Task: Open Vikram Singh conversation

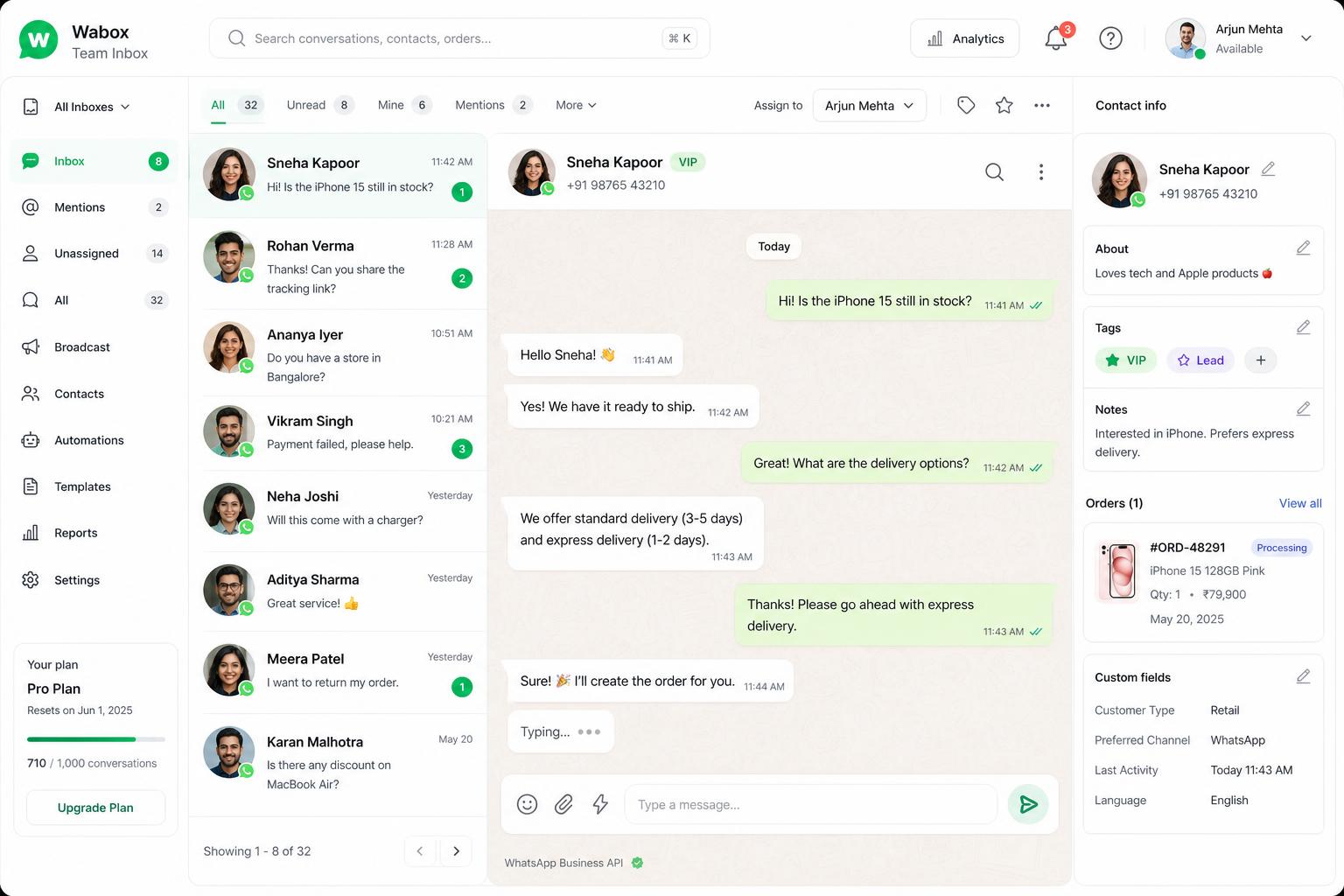Action: click(x=338, y=432)
